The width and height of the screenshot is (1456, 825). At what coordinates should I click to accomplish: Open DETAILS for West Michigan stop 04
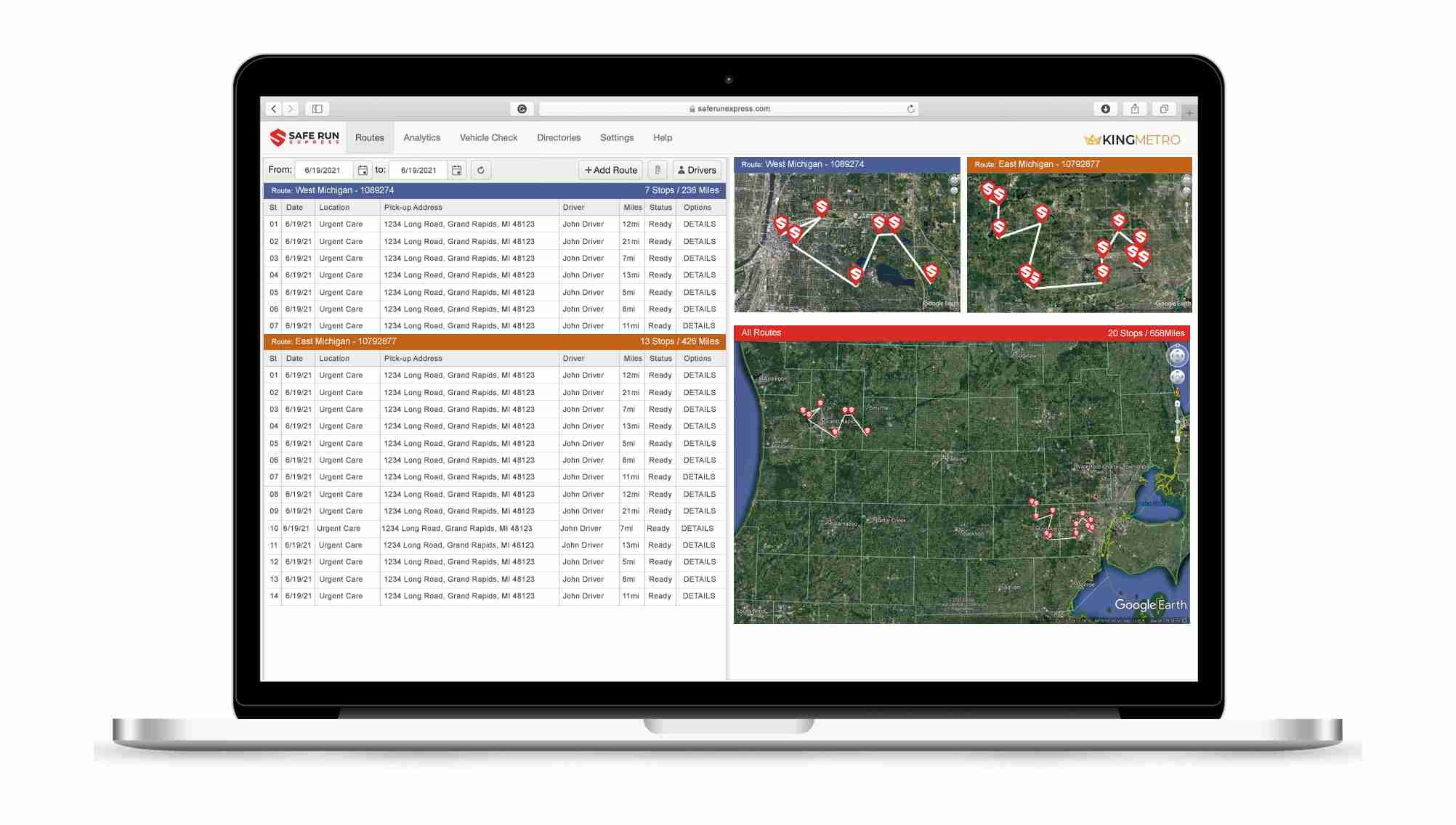pyautogui.click(x=700, y=275)
